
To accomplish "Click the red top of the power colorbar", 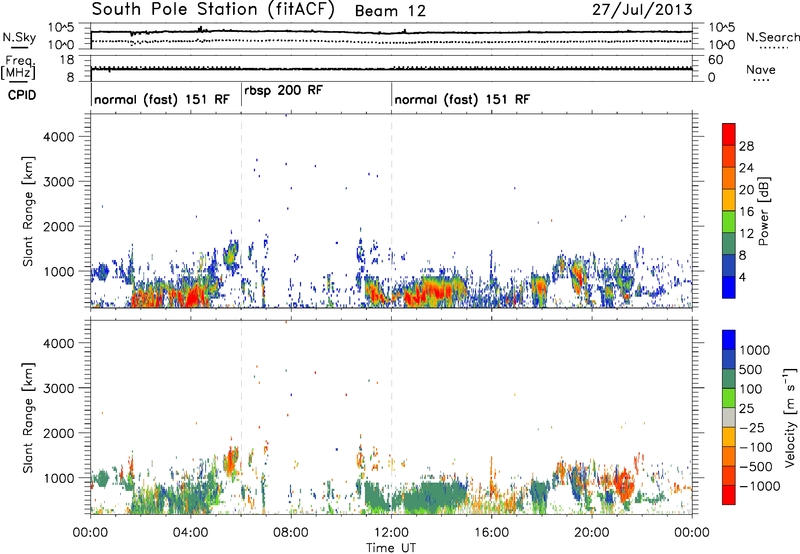I will [729, 135].
